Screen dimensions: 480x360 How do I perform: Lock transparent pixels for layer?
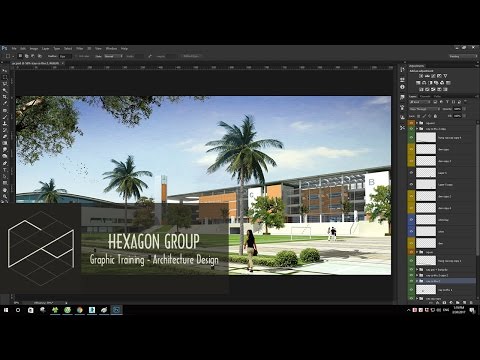coord(419,116)
